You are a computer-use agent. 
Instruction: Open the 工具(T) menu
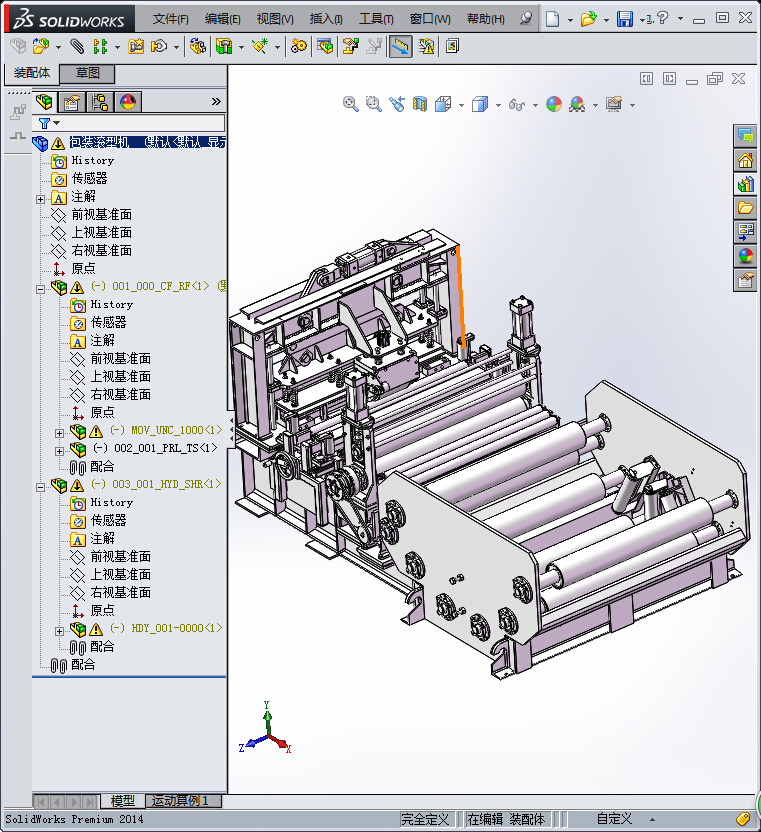click(376, 19)
